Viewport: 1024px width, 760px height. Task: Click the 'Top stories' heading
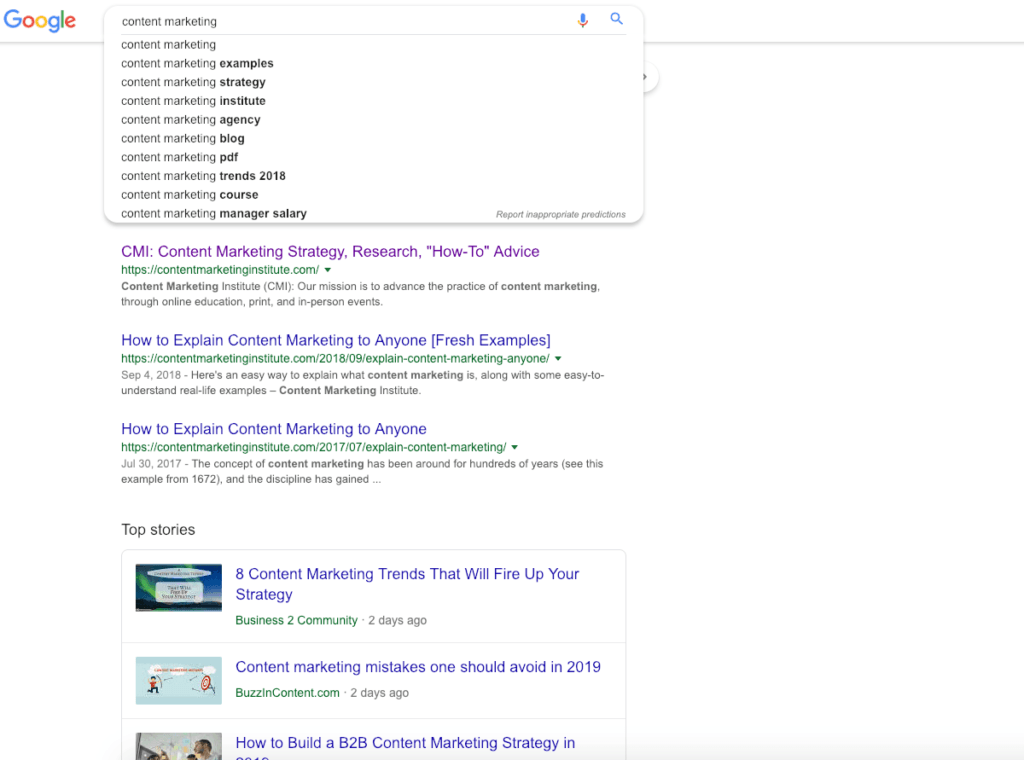pos(158,530)
